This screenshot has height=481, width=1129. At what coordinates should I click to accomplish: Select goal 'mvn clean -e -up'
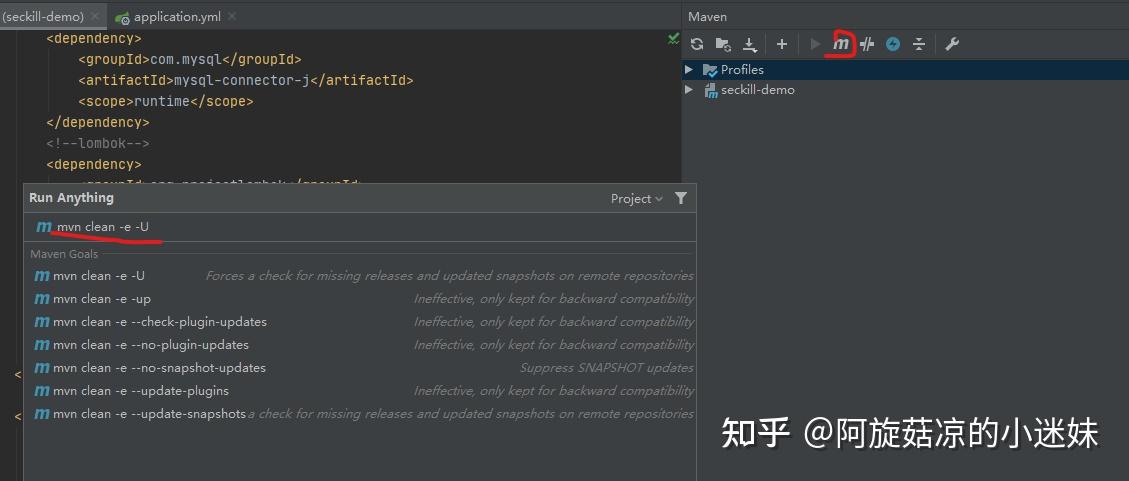tap(102, 299)
